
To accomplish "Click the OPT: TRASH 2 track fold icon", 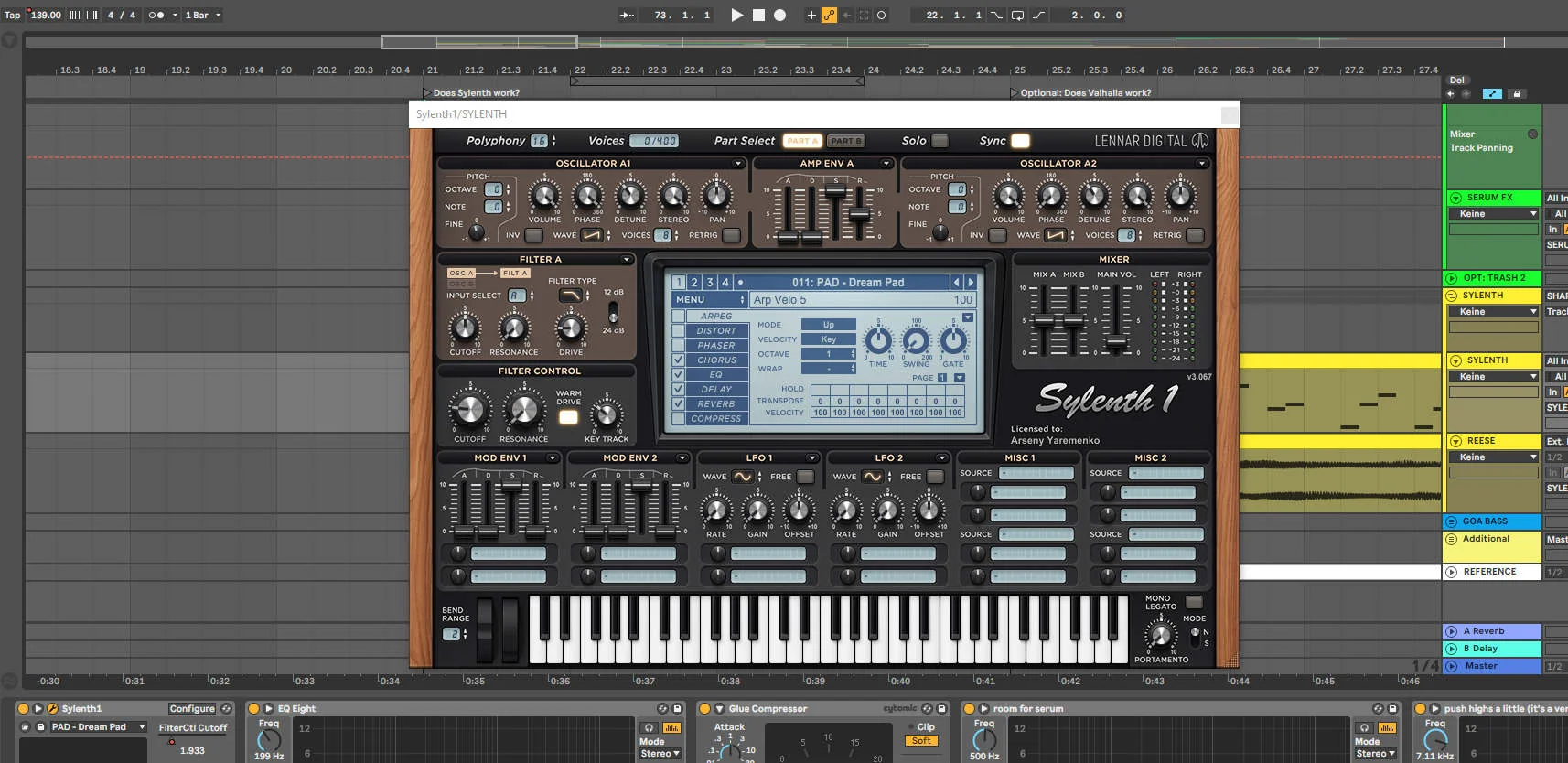I will (x=1452, y=278).
